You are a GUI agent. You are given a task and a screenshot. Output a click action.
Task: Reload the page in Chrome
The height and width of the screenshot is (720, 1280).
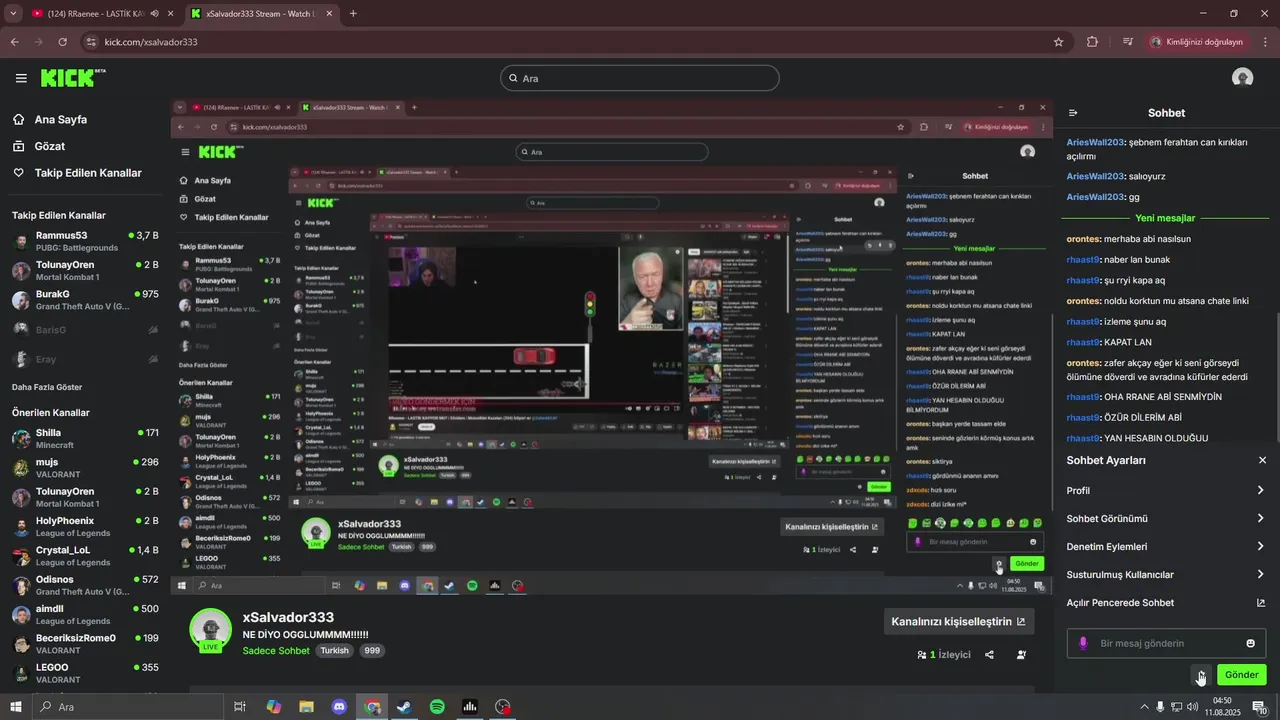pyautogui.click(x=62, y=42)
